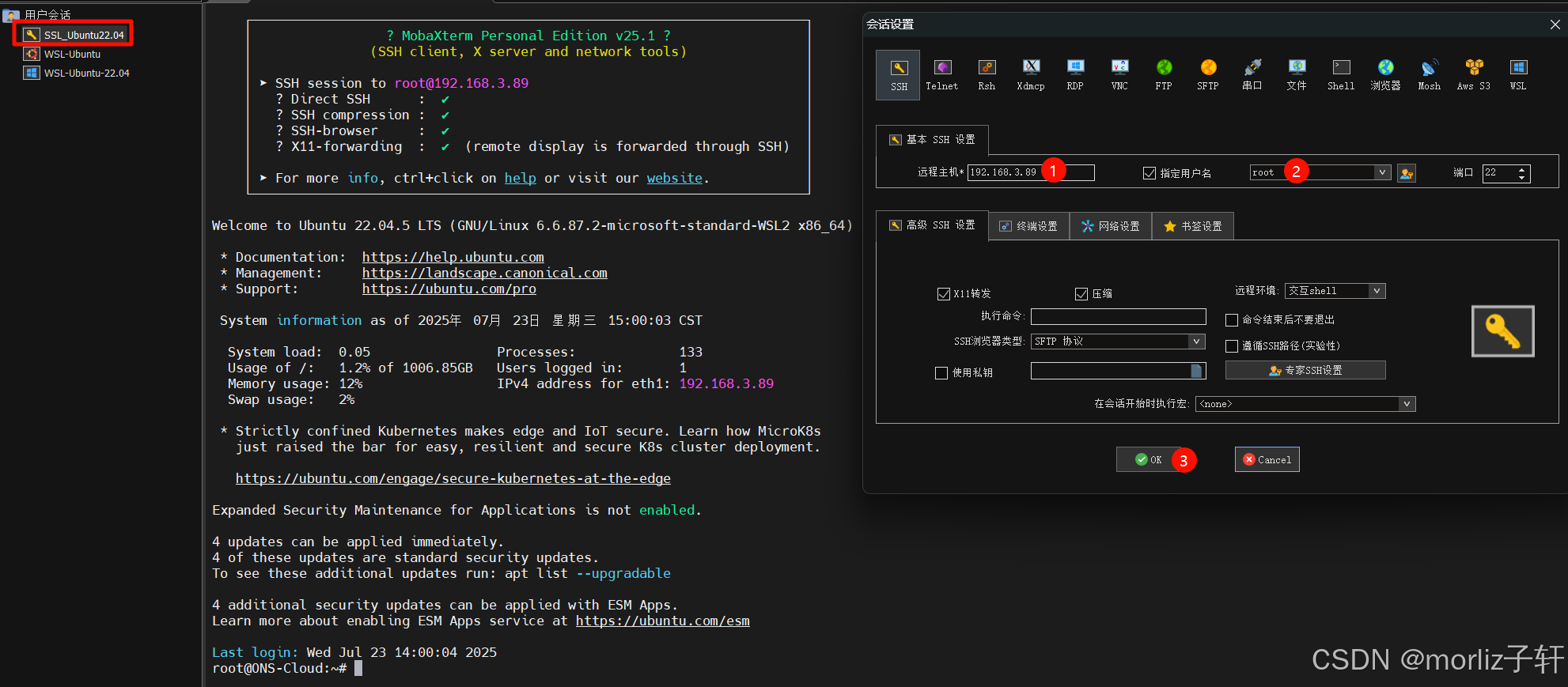Screen dimensions: 1568x687
Task: Select the Aws S3 session icon
Action: pyautogui.click(x=1474, y=75)
